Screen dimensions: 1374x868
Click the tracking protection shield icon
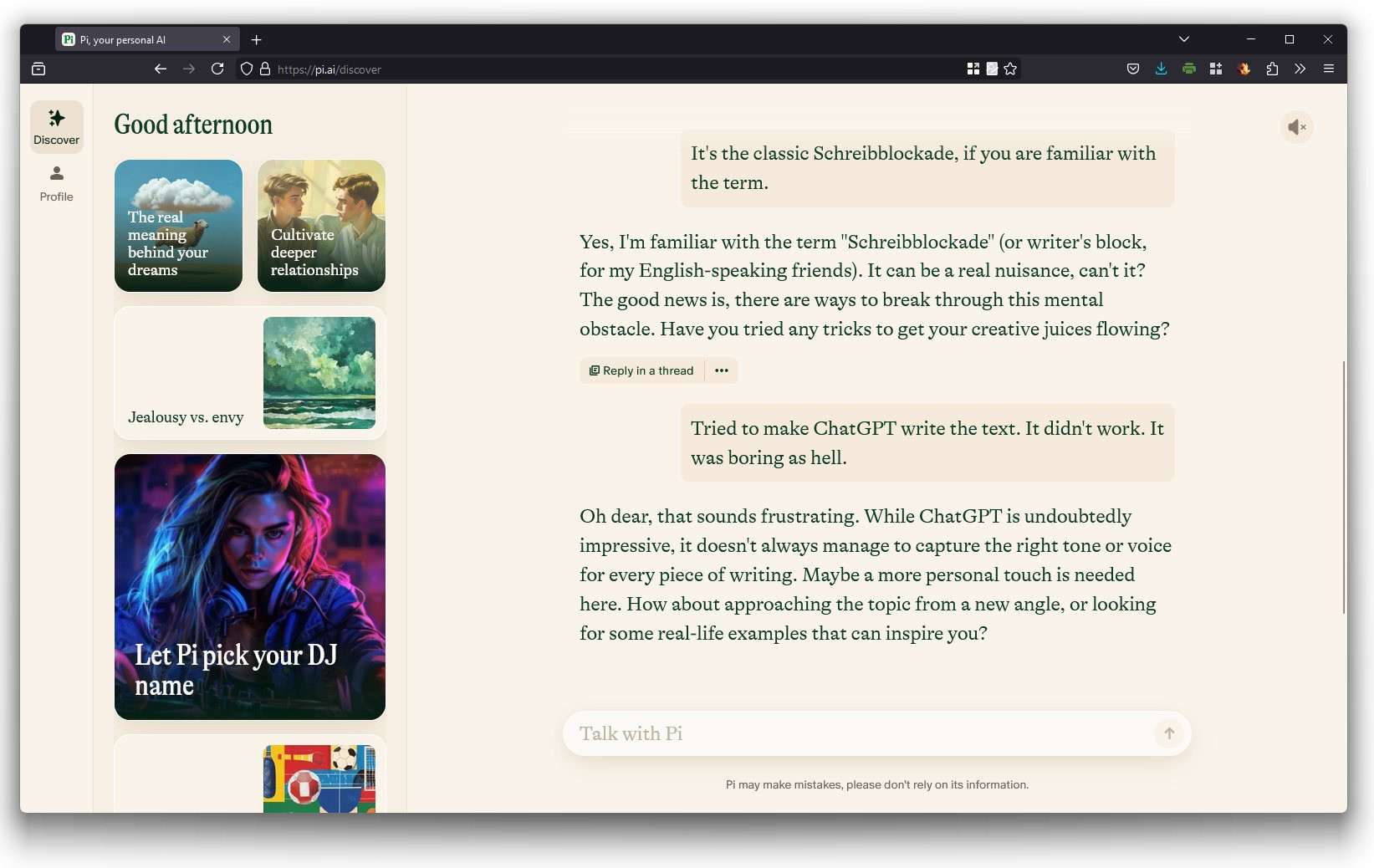(x=247, y=69)
